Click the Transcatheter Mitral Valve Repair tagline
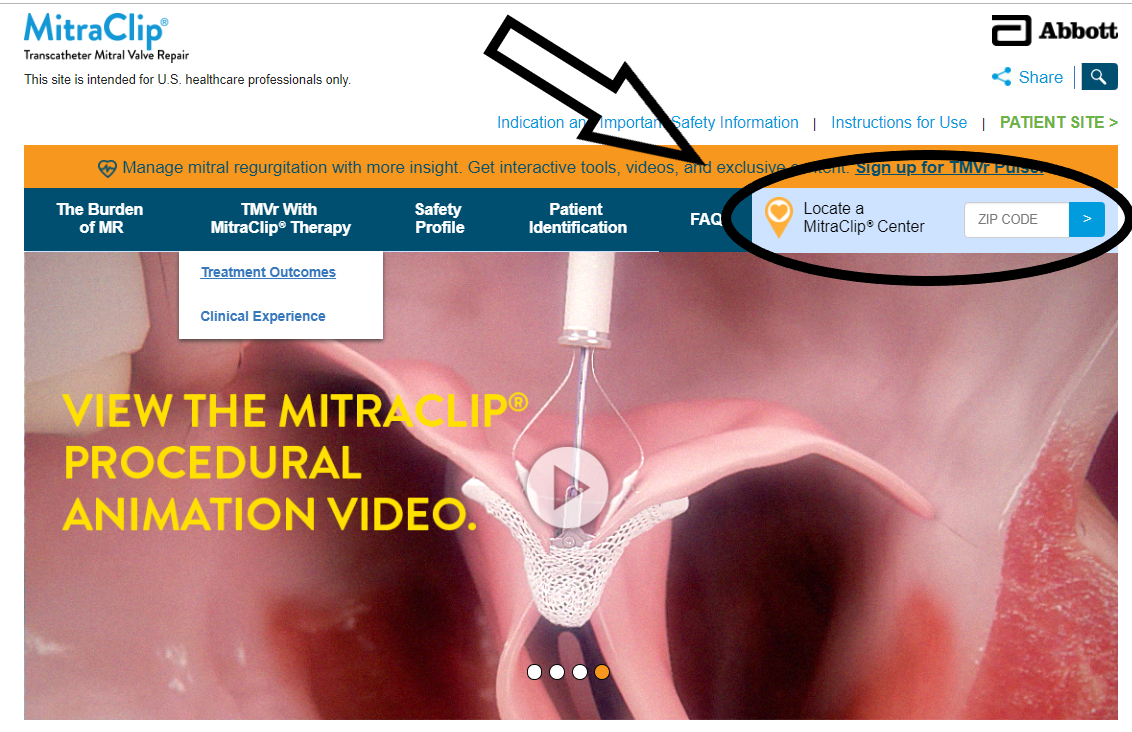The image size is (1132, 732). click(106, 56)
